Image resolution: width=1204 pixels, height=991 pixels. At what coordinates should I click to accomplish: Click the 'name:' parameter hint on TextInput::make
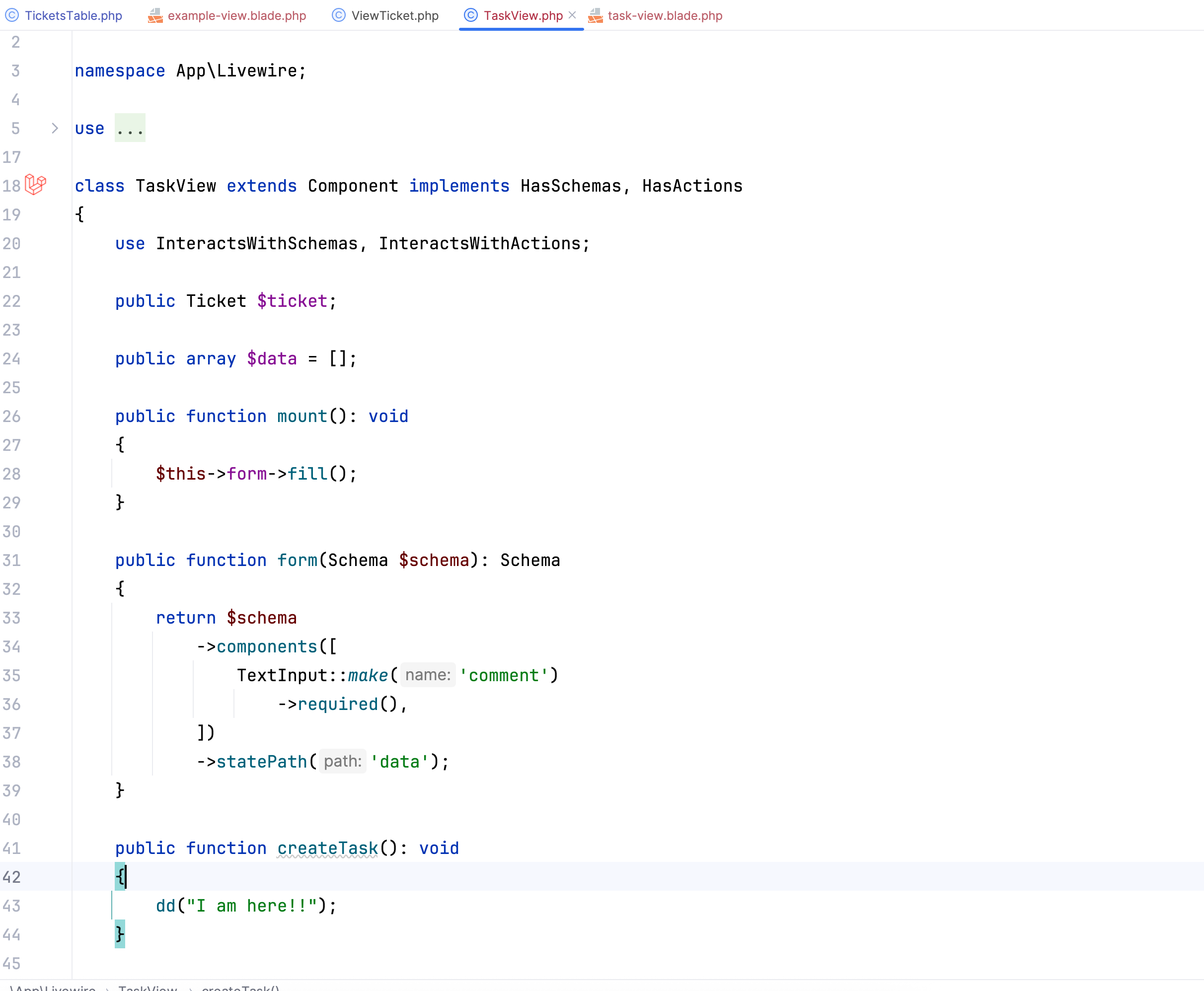(x=428, y=675)
